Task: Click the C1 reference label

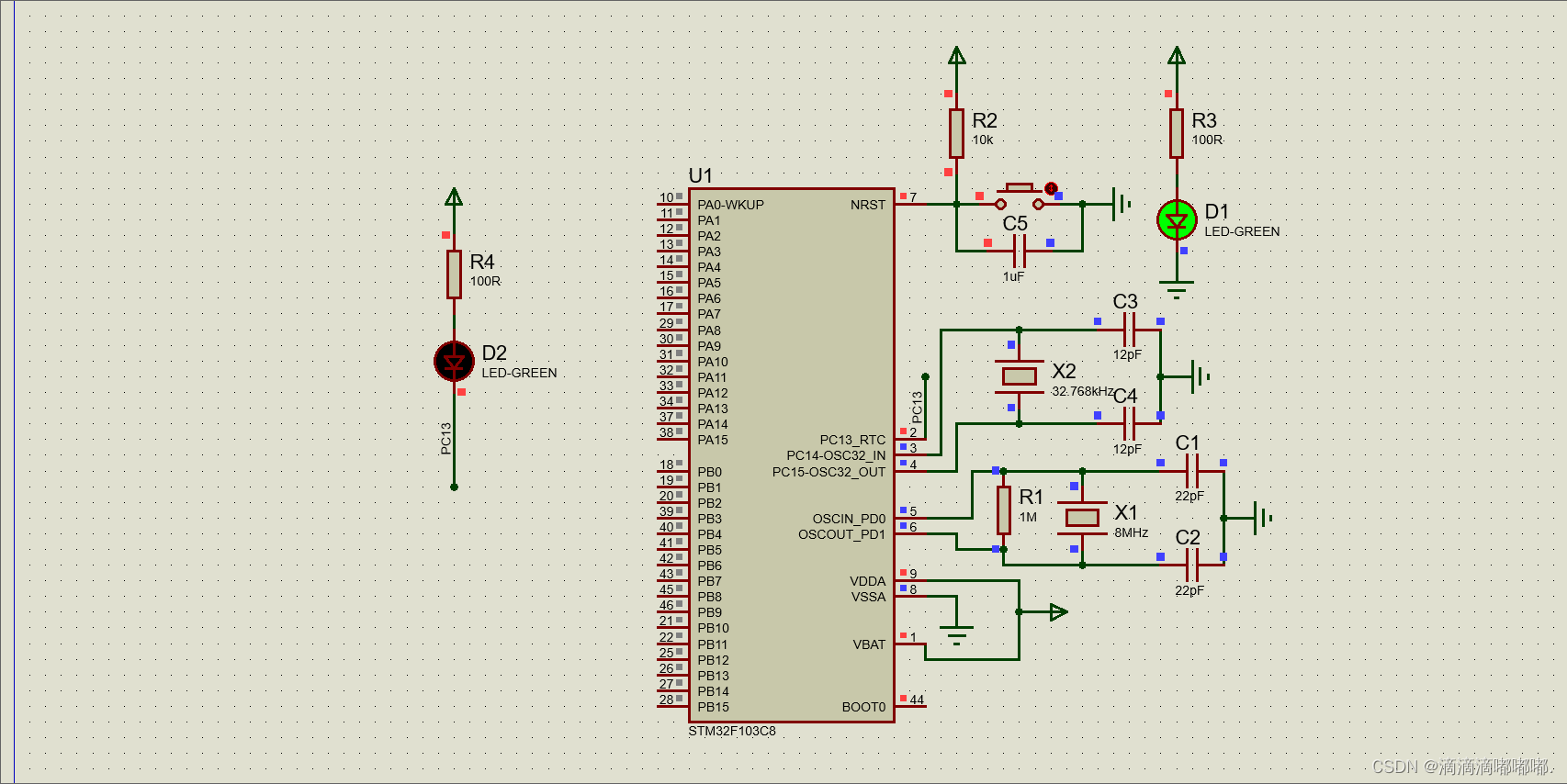Action: tap(1188, 443)
